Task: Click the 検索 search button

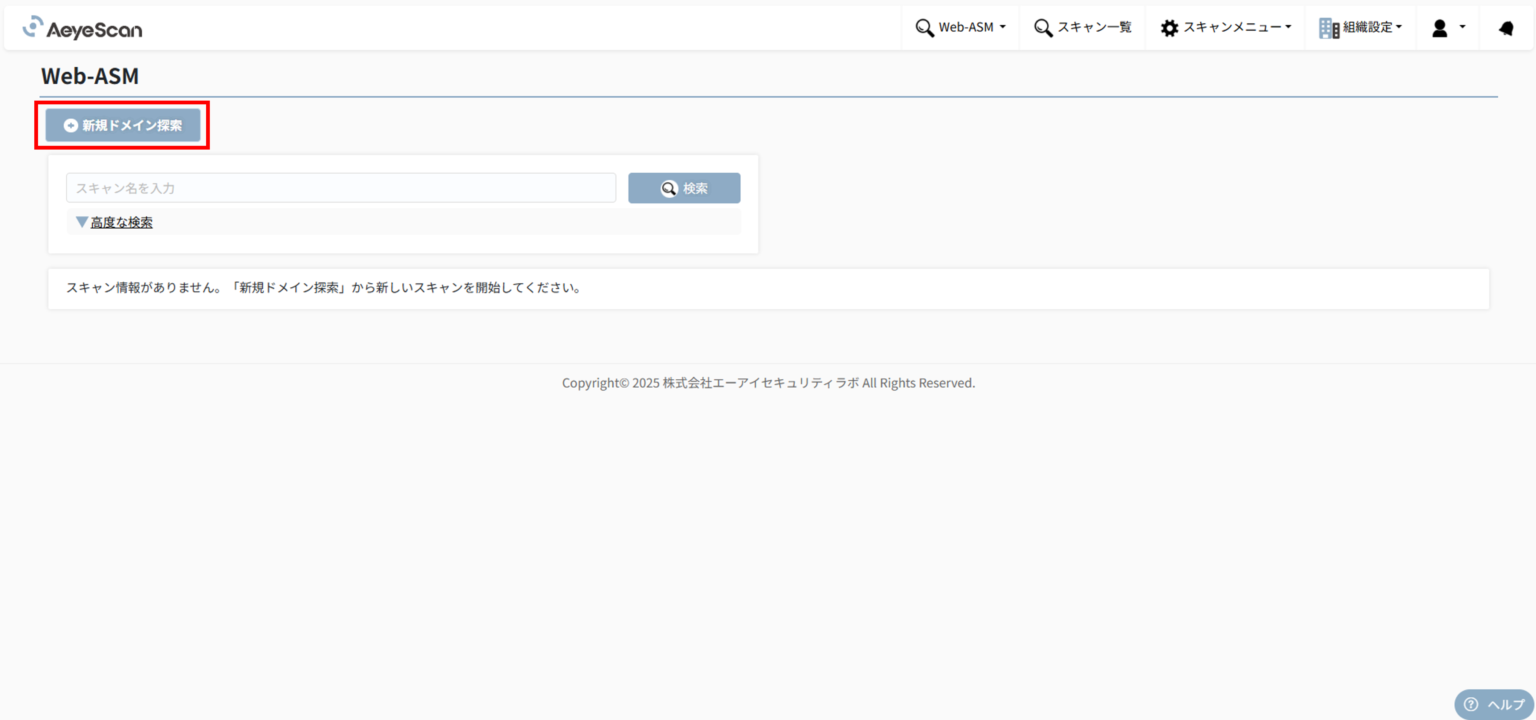Action: pos(684,187)
